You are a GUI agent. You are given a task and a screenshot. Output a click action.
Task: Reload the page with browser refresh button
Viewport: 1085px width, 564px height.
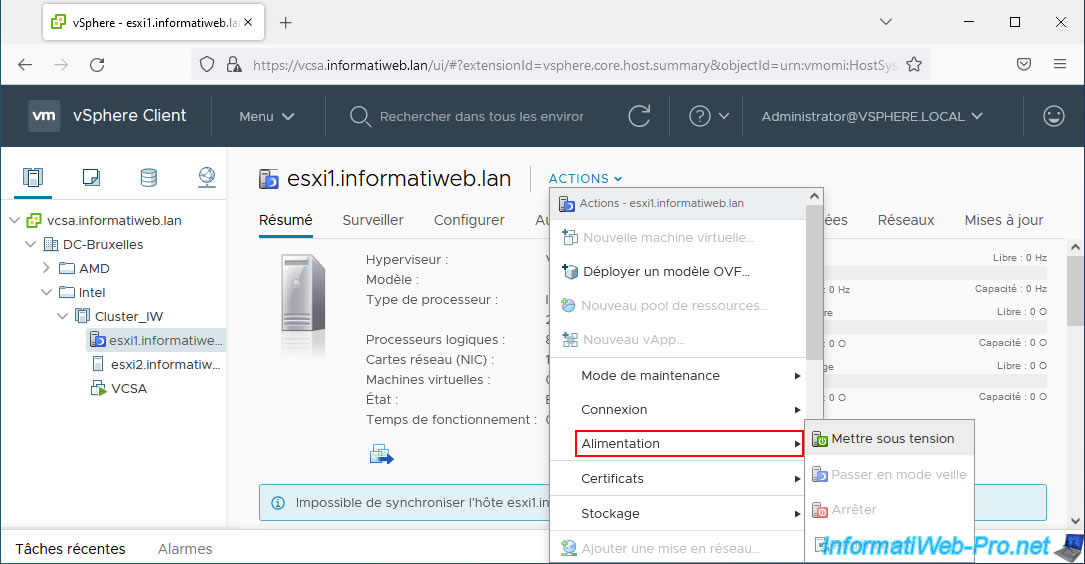pyautogui.click(x=97, y=64)
